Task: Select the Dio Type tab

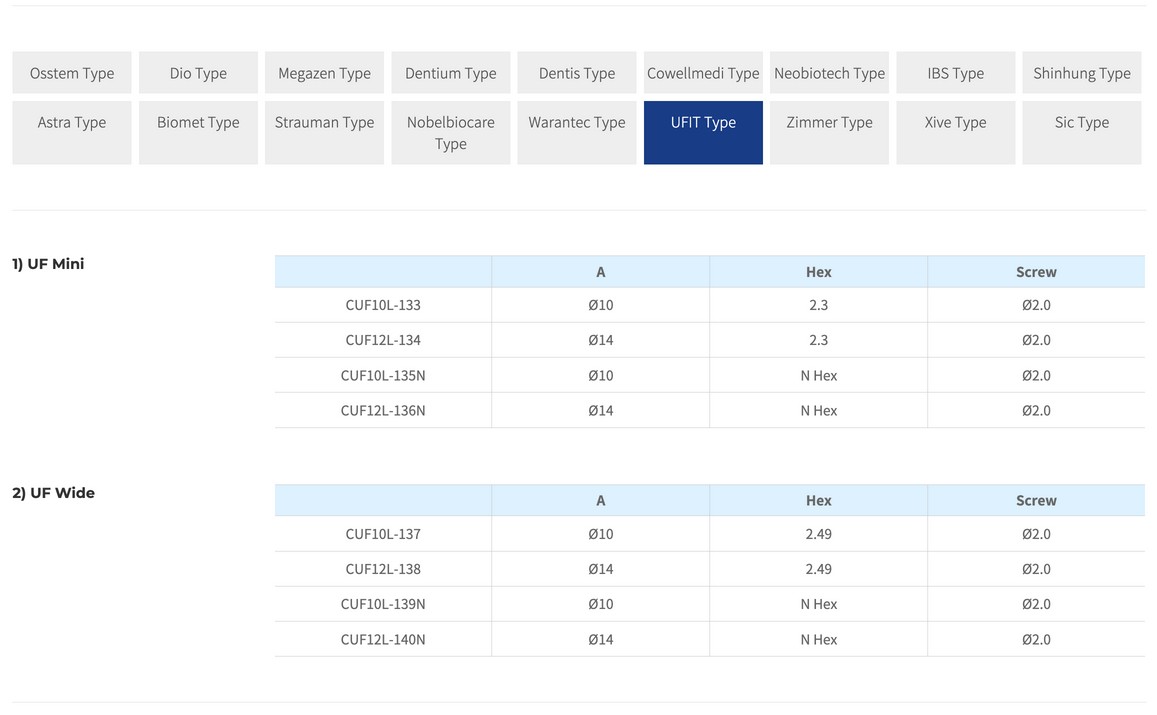Action: pos(198,73)
